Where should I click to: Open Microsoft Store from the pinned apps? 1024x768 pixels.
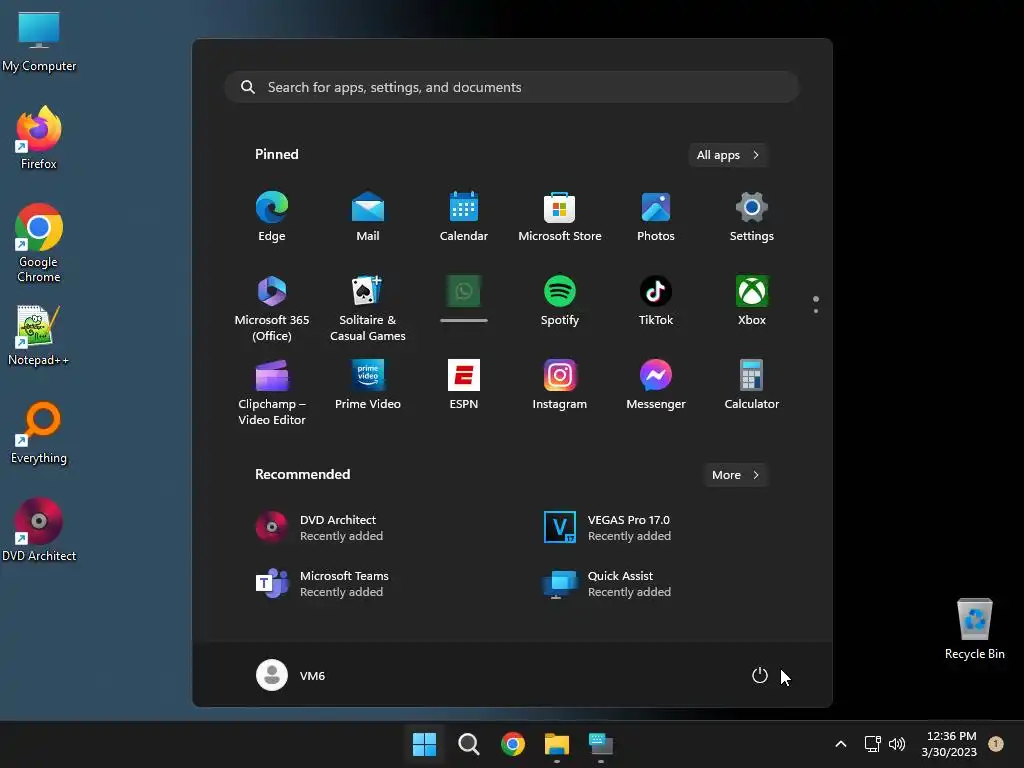tap(560, 217)
